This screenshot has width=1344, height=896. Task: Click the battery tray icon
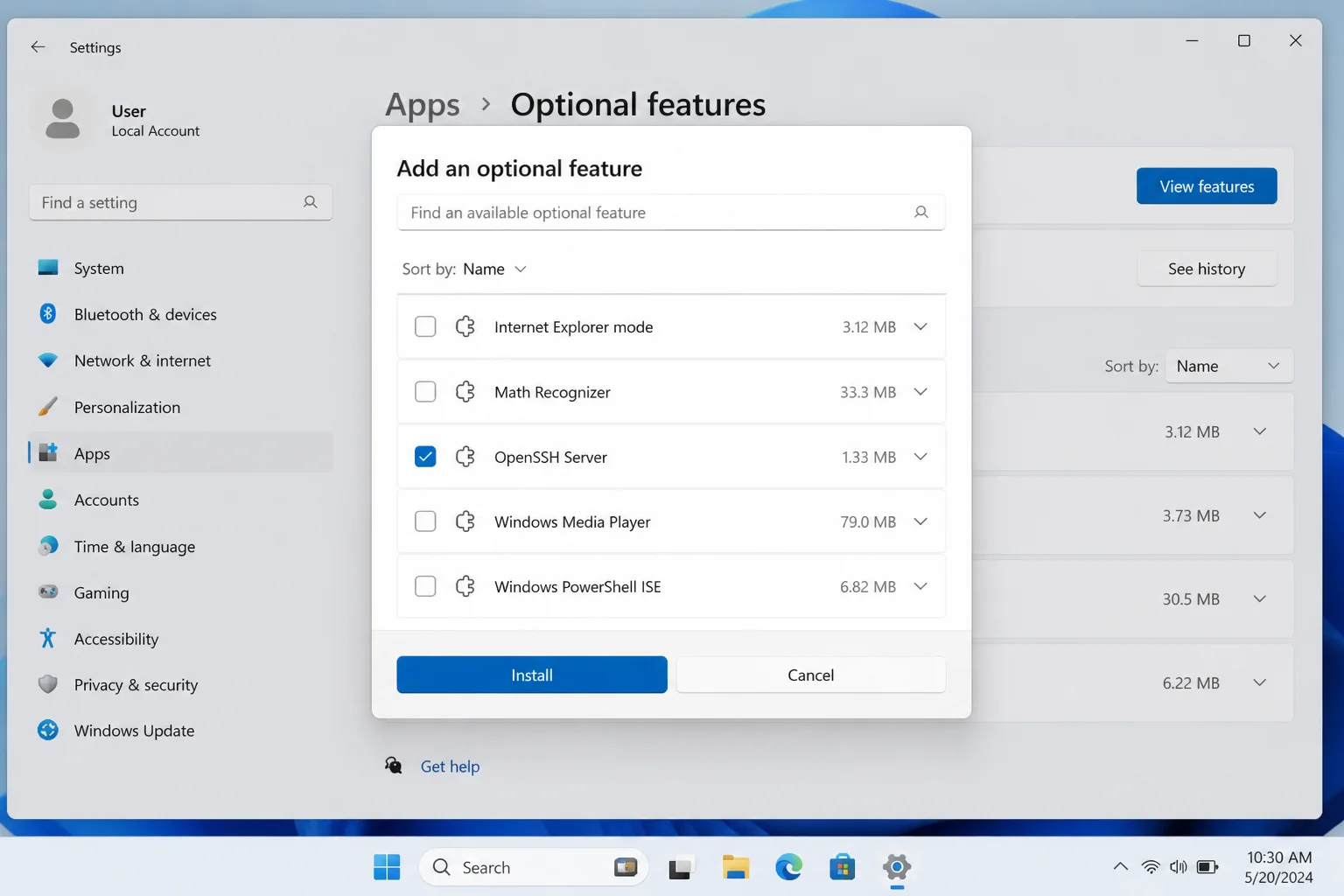(x=1207, y=867)
